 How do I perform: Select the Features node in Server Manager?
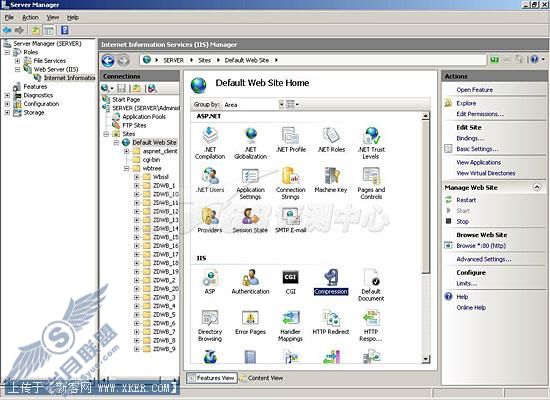(x=35, y=87)
